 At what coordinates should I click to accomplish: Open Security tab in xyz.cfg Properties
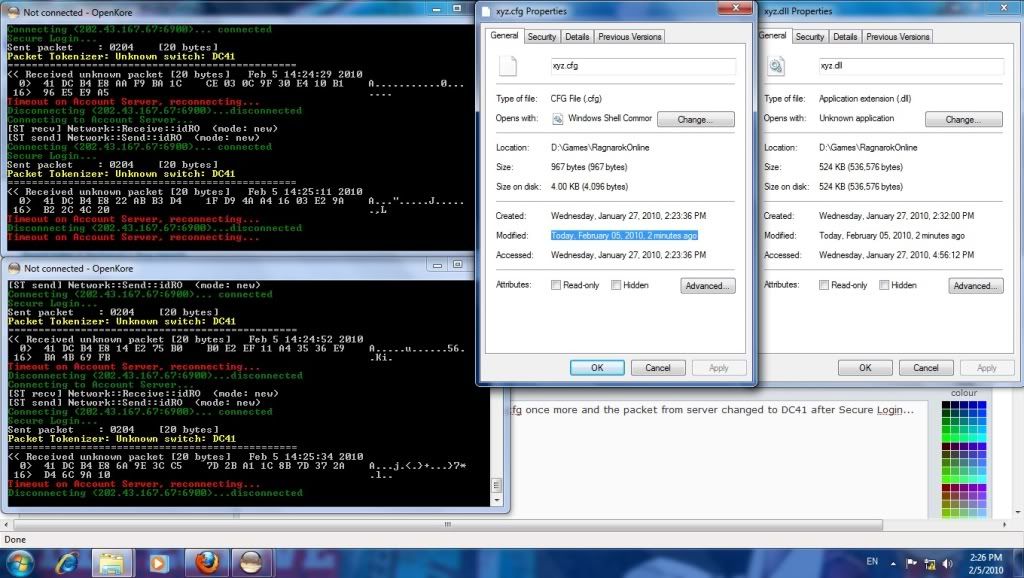[542, 37]
